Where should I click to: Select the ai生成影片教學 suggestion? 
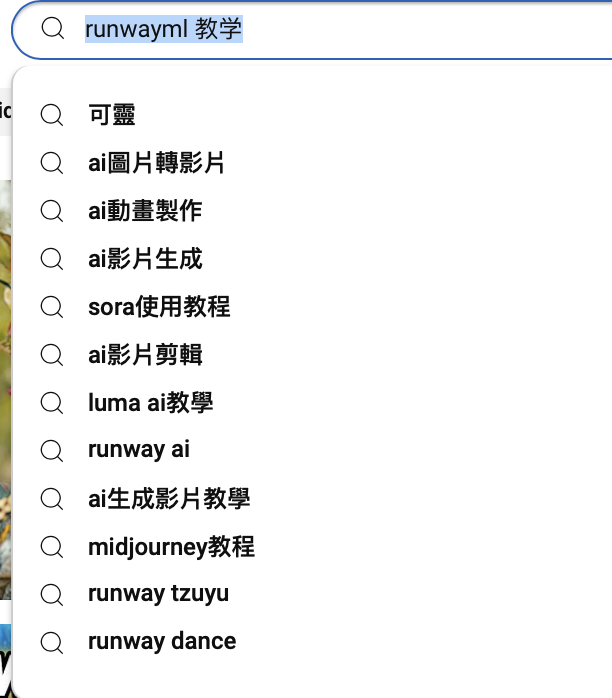click(x=312, y=499)
